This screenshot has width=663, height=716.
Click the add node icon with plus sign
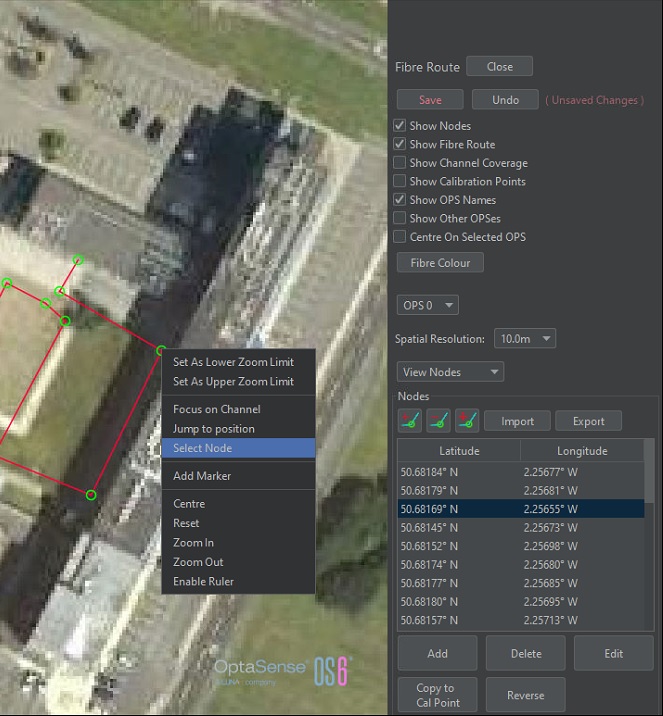[410, 421]
